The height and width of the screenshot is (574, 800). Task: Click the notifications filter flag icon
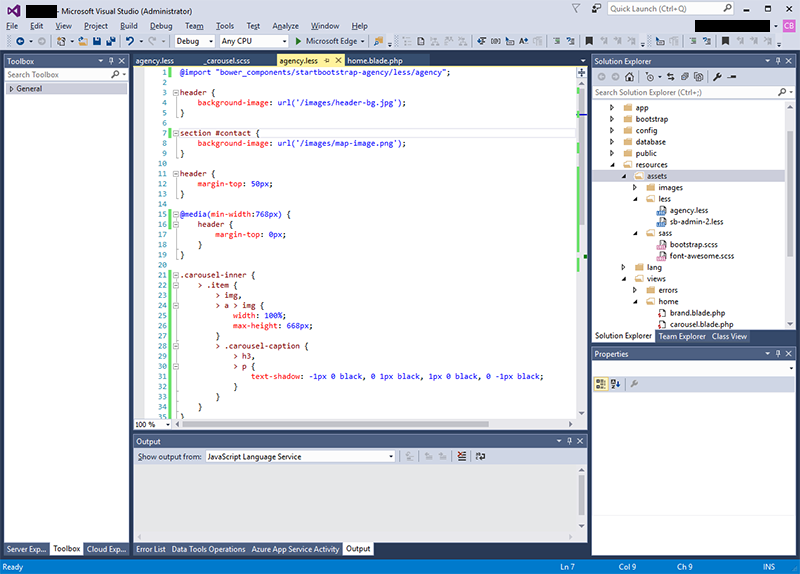coord(576,9)
